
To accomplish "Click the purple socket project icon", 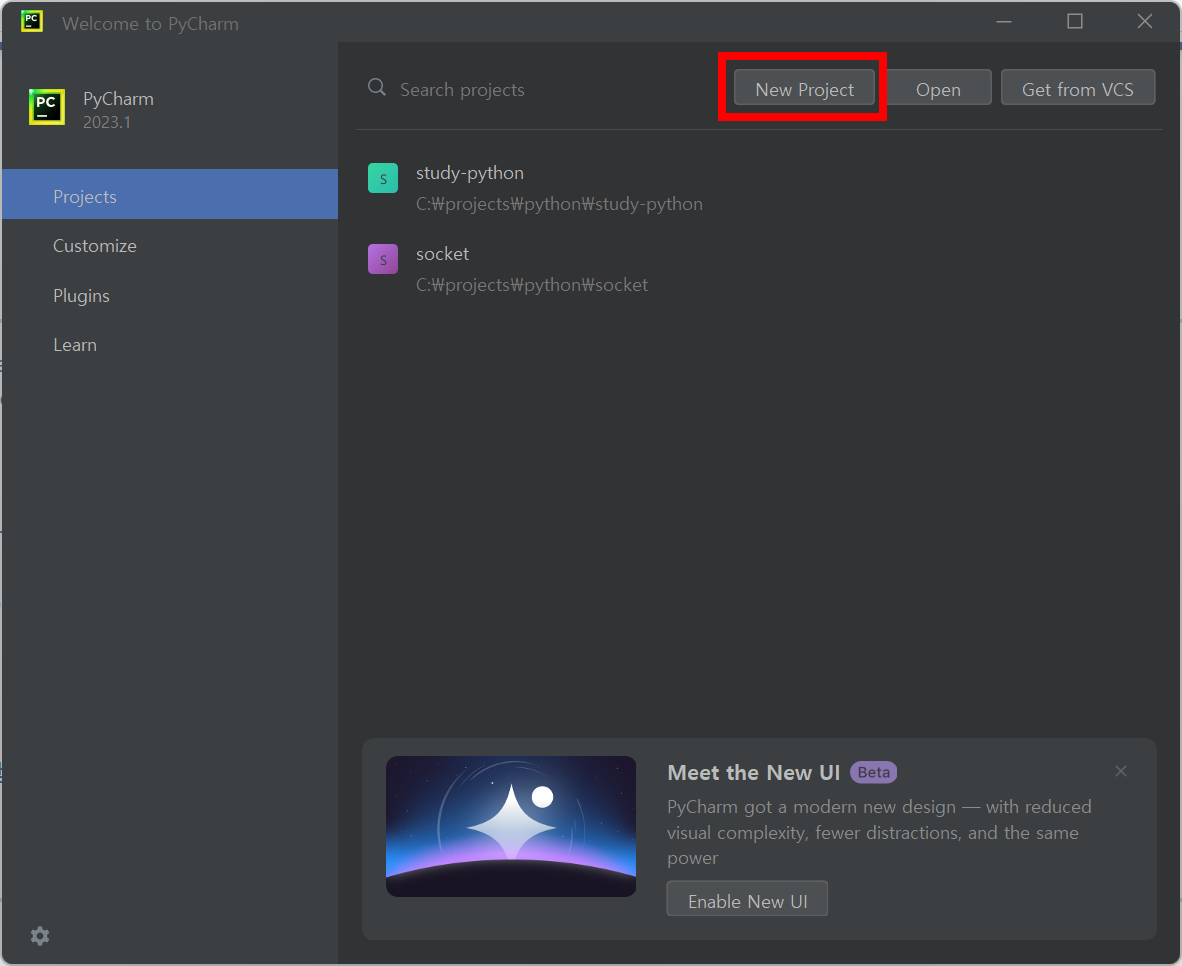I will coord(383,259).
